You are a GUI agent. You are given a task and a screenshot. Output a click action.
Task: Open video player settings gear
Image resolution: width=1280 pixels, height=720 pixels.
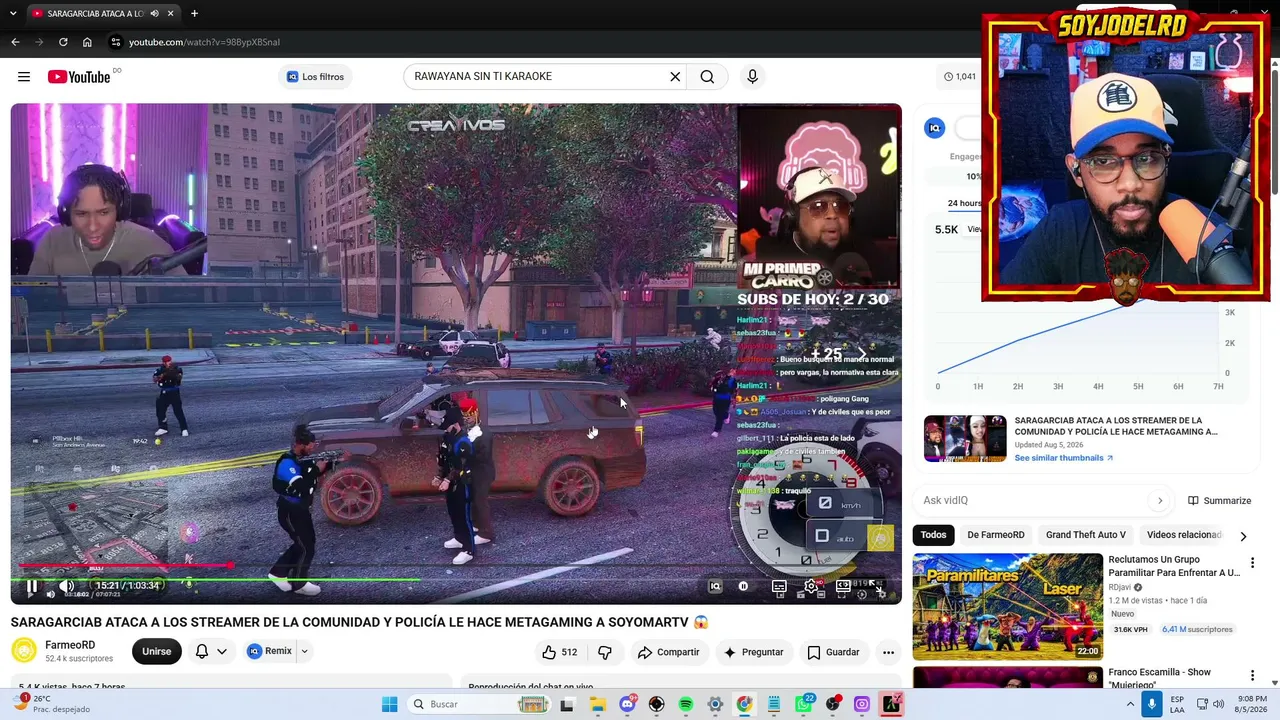(811, 587)
